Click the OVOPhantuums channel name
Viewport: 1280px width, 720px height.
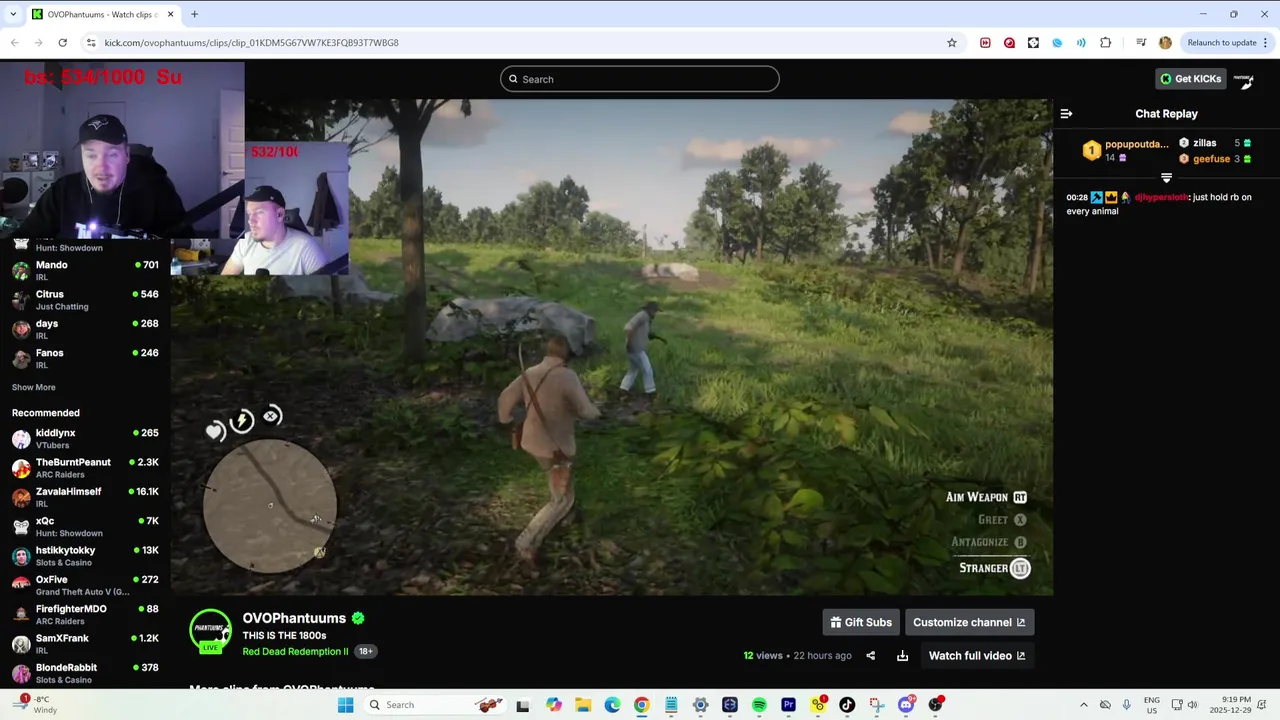[x=294, y=618]
